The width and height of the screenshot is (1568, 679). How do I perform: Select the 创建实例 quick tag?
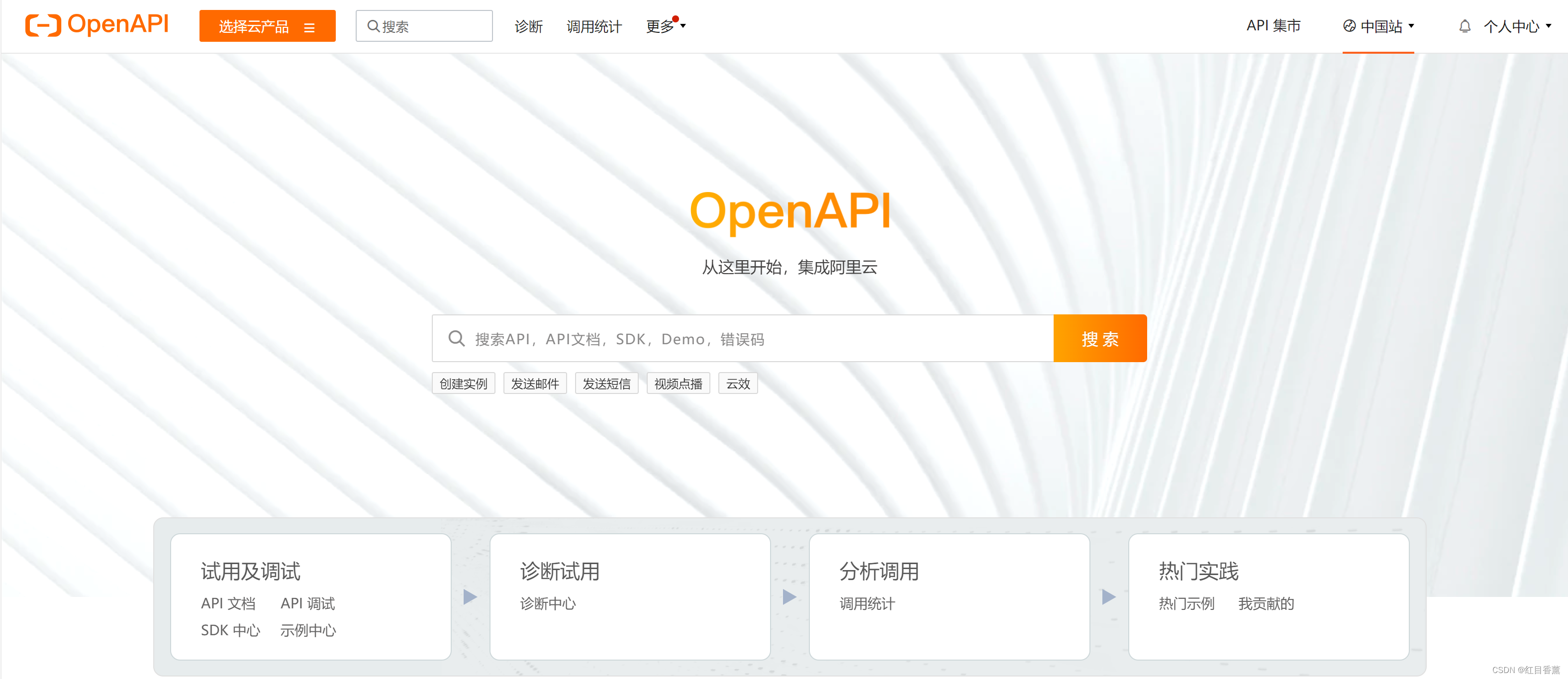[464, 384]
